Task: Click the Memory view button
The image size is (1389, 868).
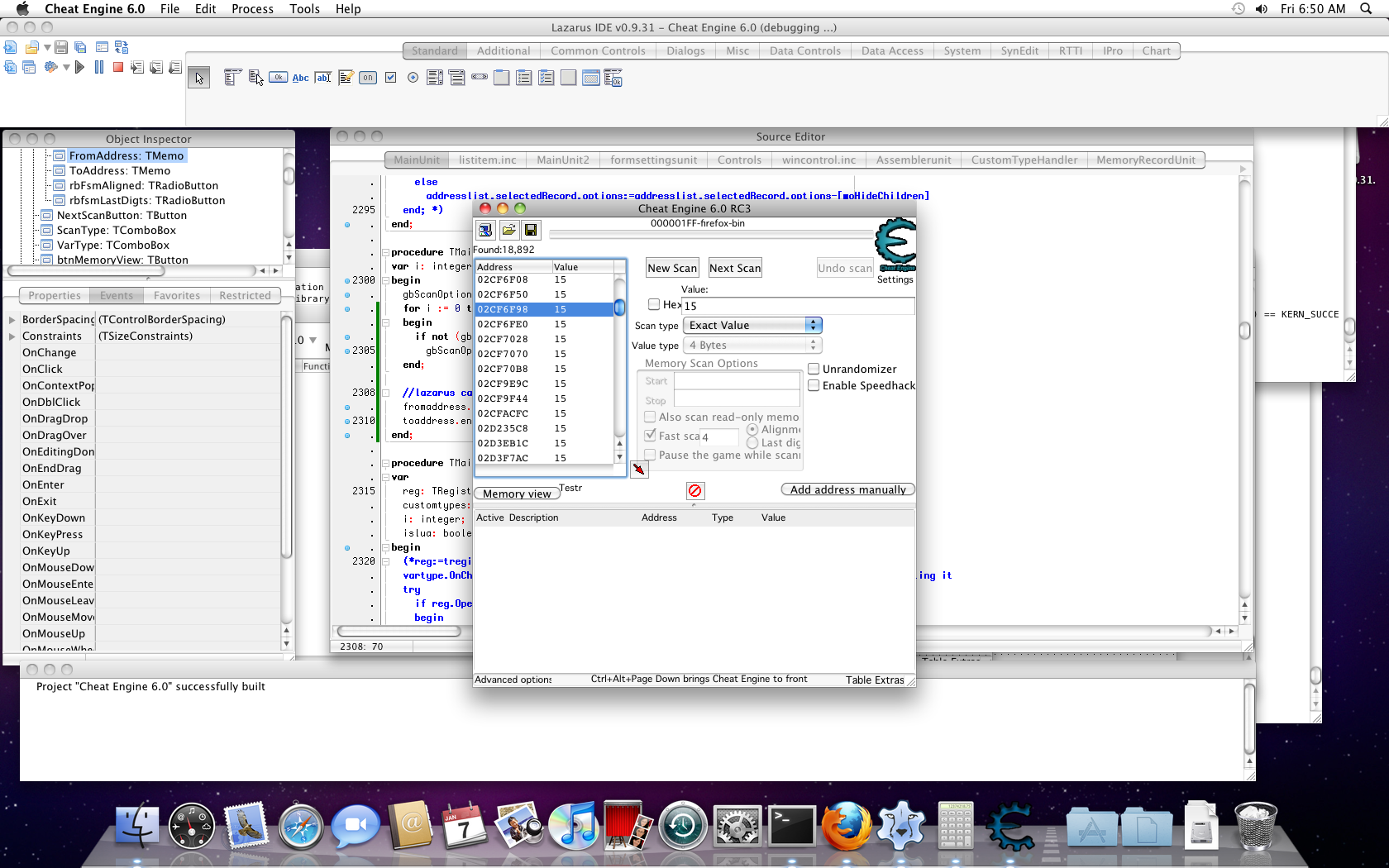Action: pyautogui.click(x=517, y=494)
